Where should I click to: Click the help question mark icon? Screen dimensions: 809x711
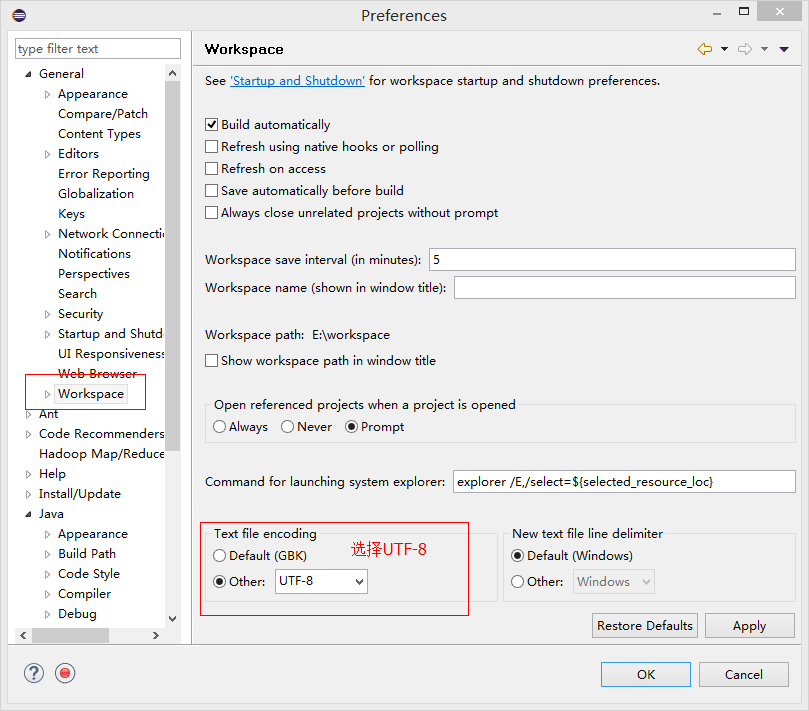click(34, 673)
